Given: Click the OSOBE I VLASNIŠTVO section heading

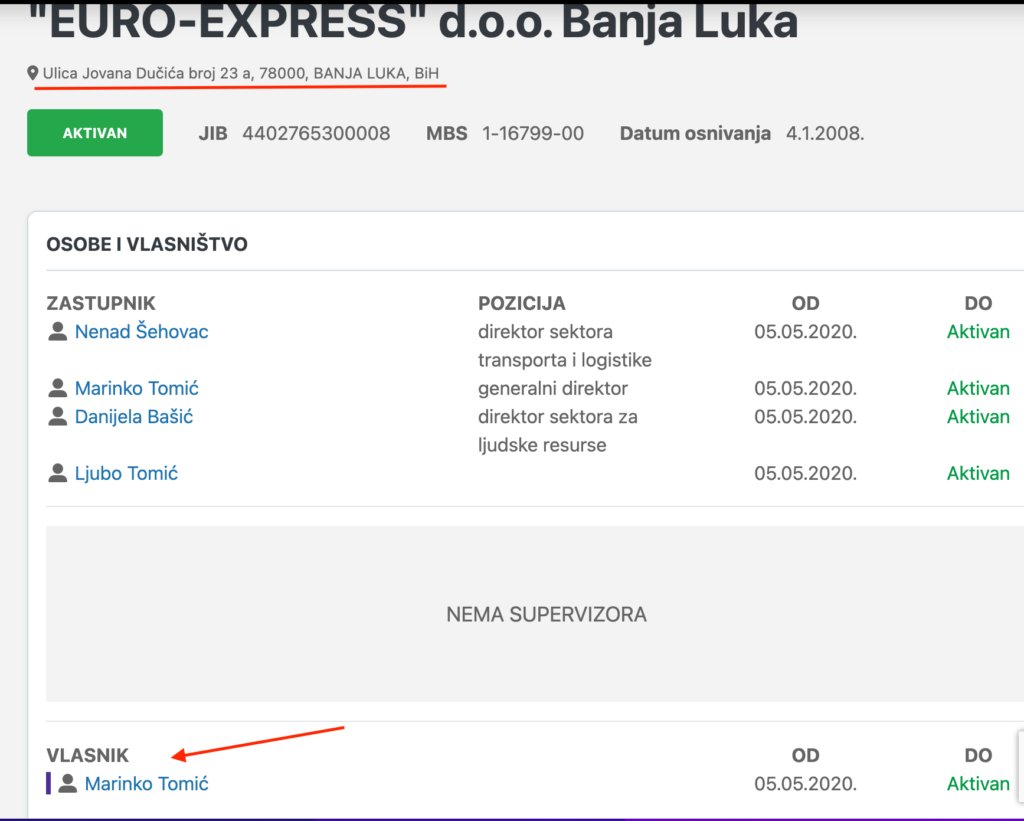Looking at the screenshot, I should tap(147, 244).
